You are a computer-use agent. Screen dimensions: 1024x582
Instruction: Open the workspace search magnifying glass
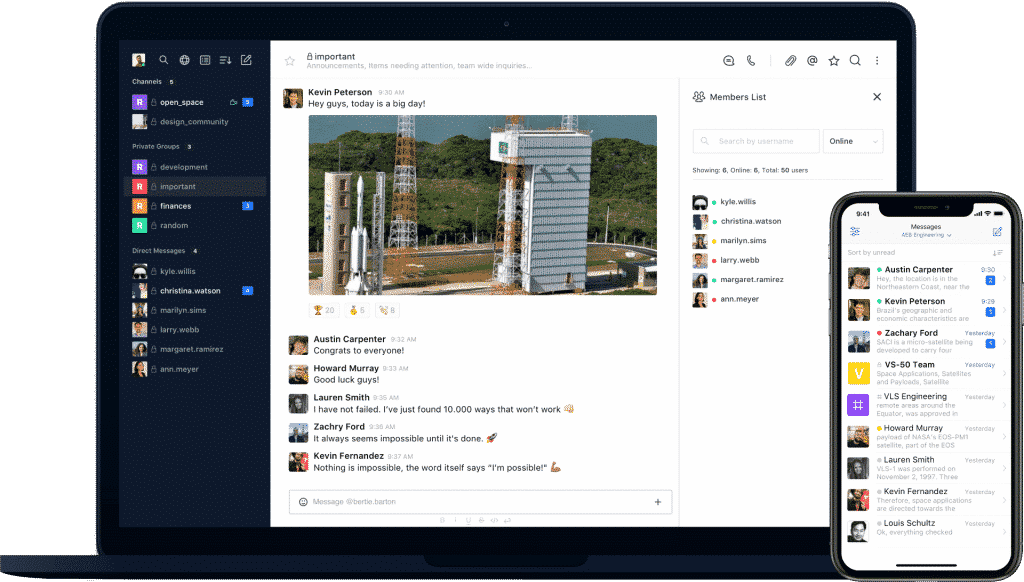163,60
